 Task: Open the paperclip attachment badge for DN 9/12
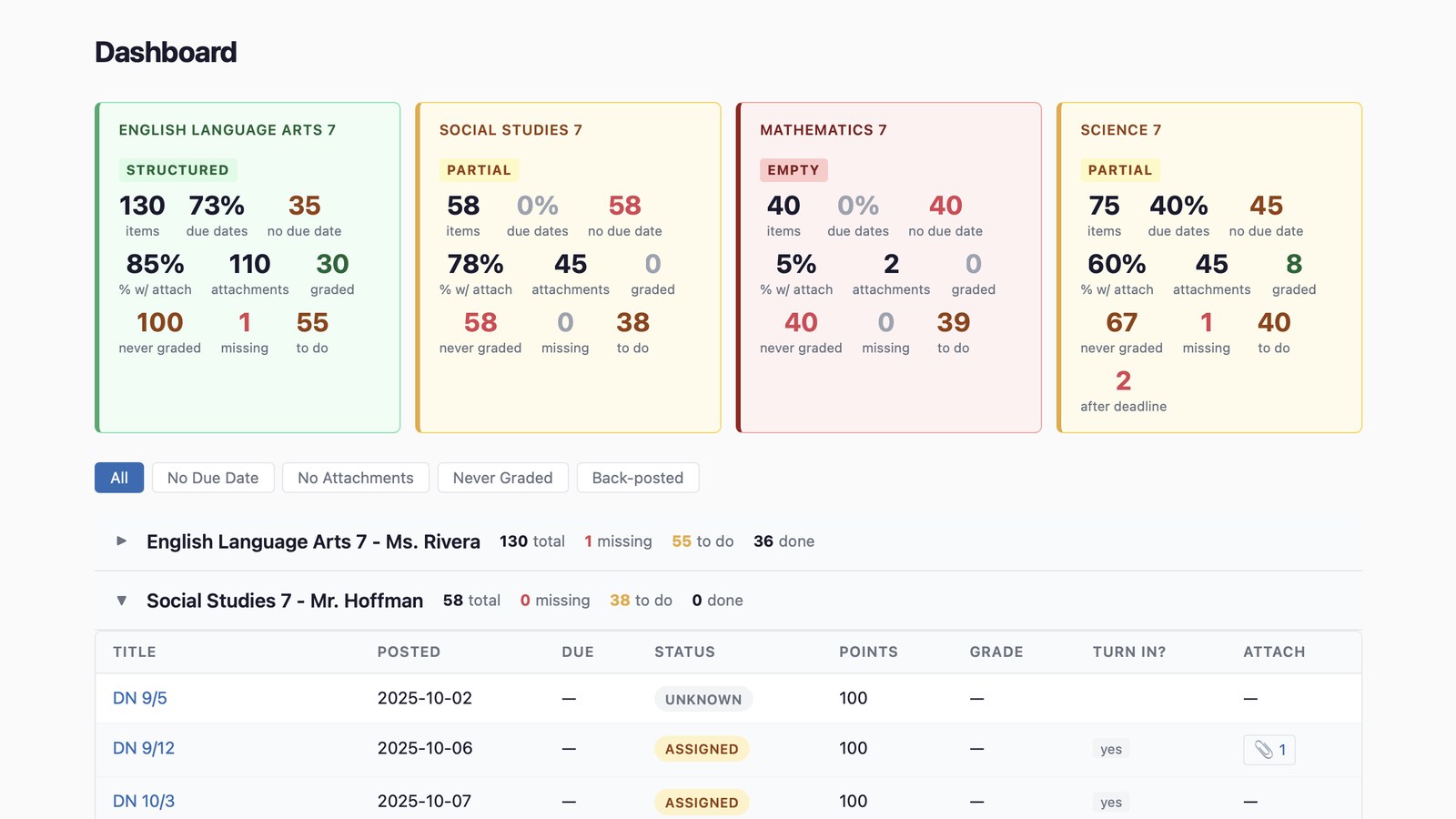point(1269,750)
